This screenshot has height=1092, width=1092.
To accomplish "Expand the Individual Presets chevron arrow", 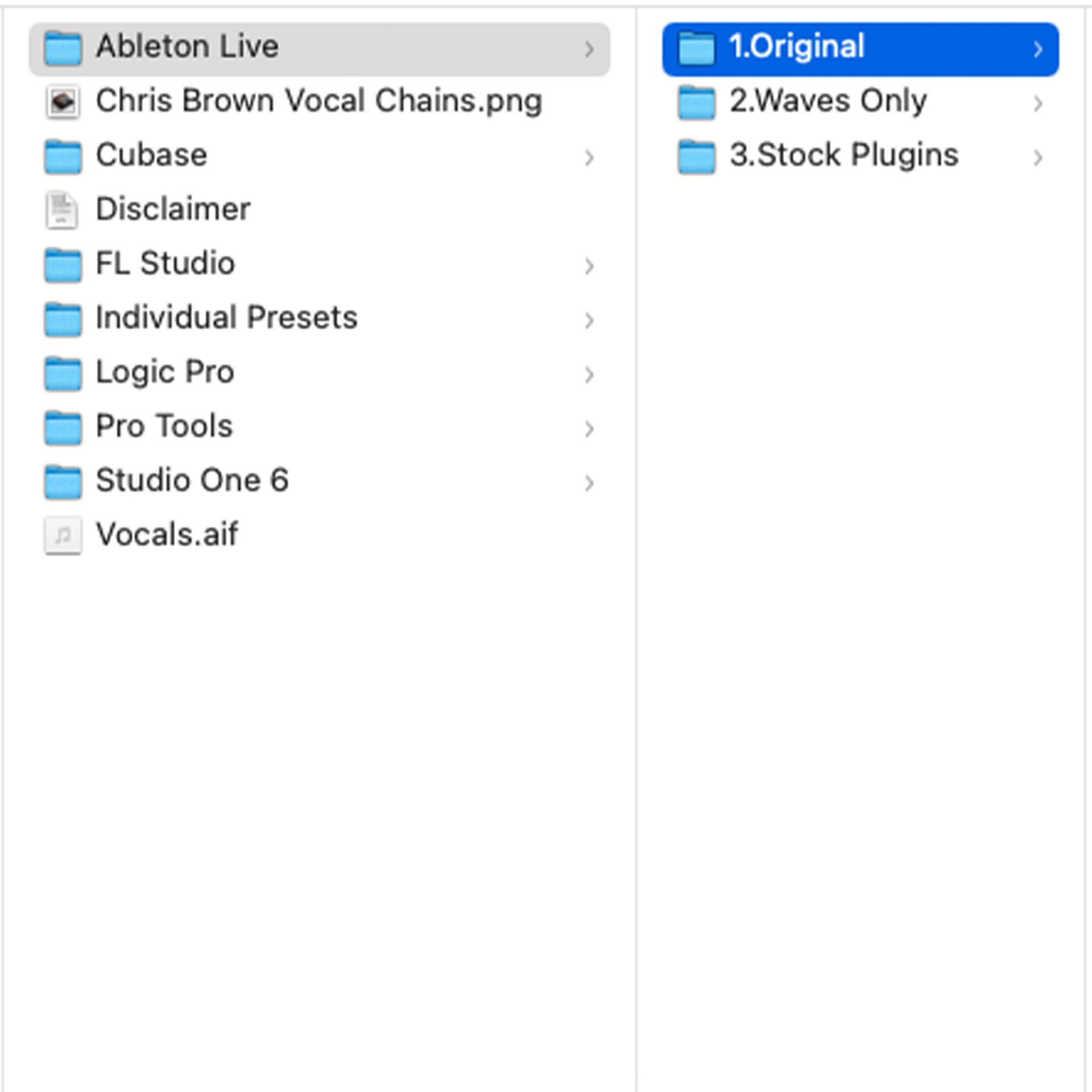I will coord(589,320).
